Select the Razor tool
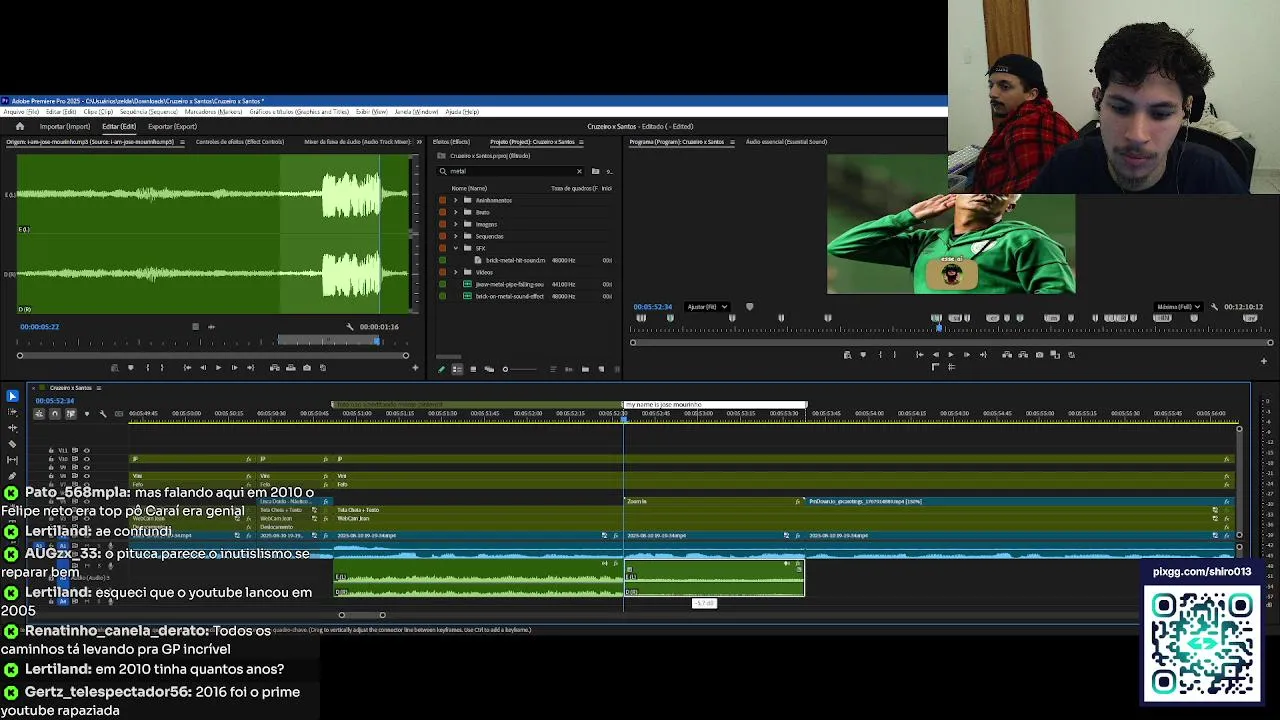 12,444
